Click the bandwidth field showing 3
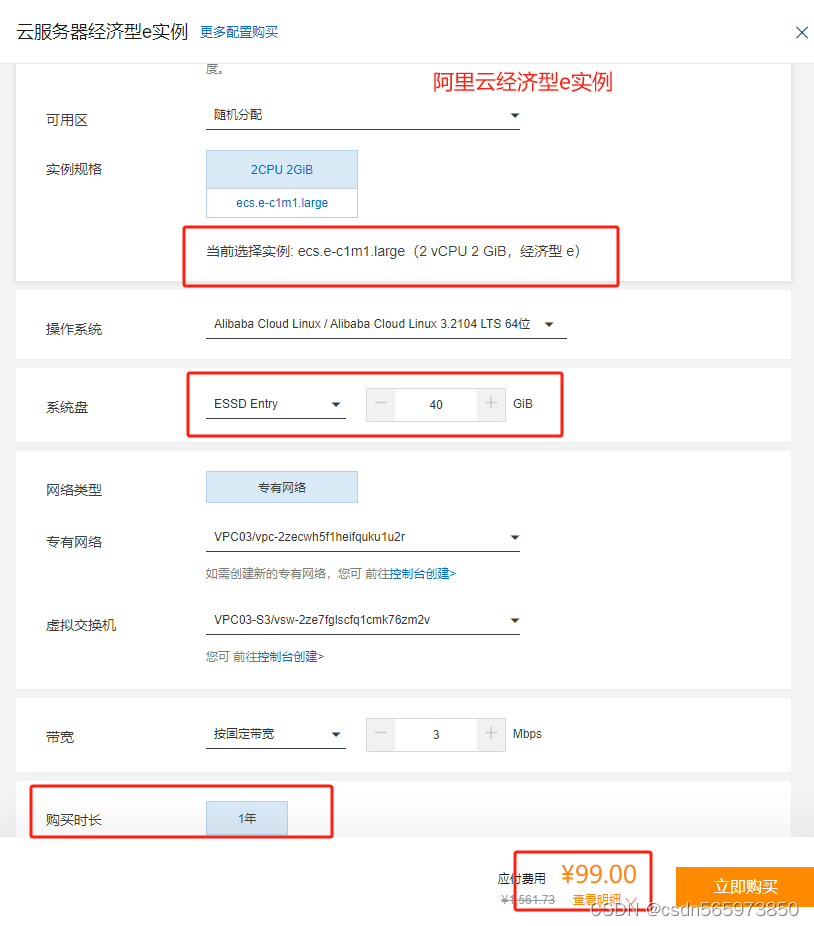Screen dimensions: 814x926 pyautogui.click(x=436, y=735)
